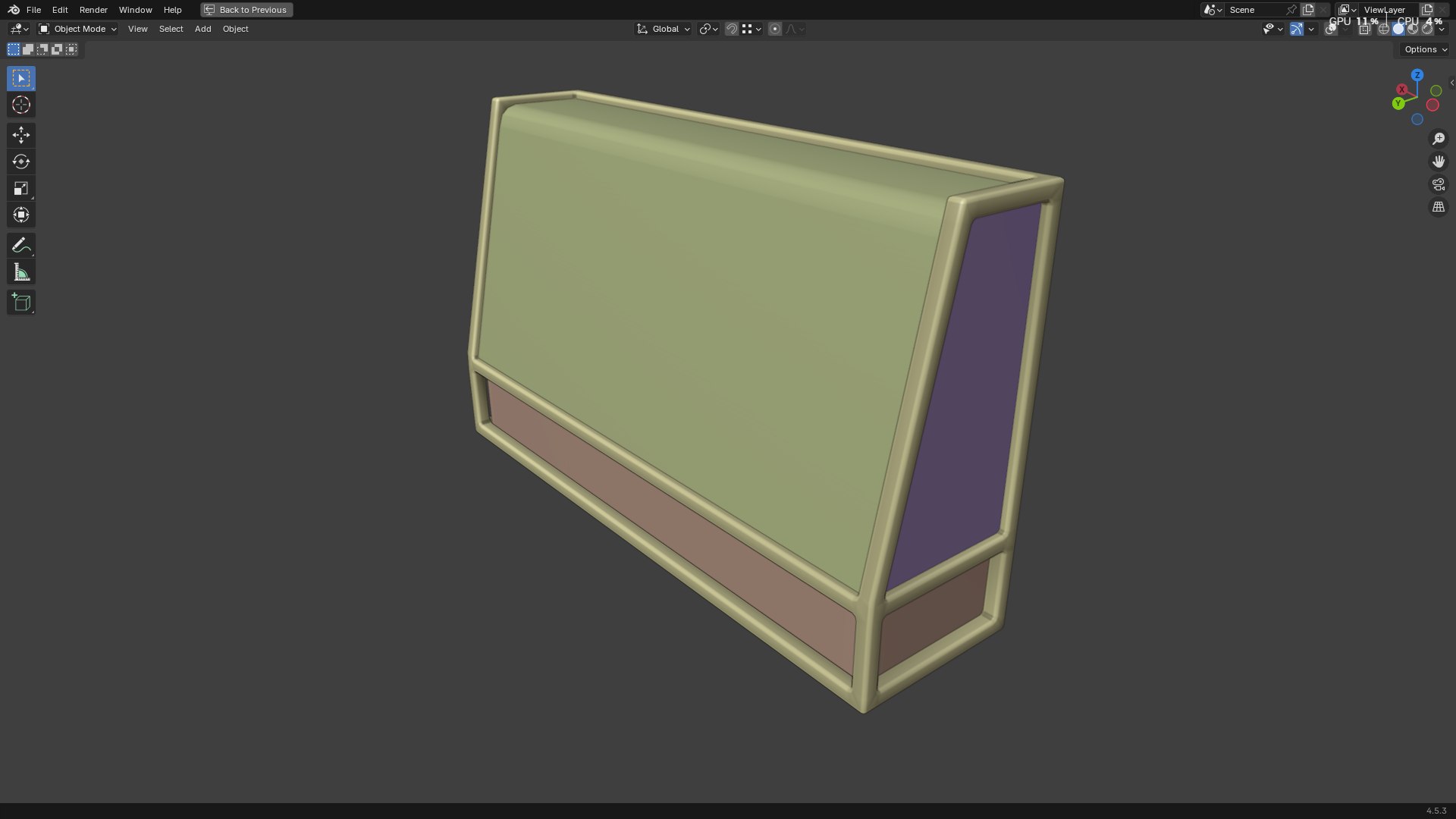The height and width of the screenshot is (819, 1456).
Task: Open the Select menu in viewport header
Action: point(171,29)
